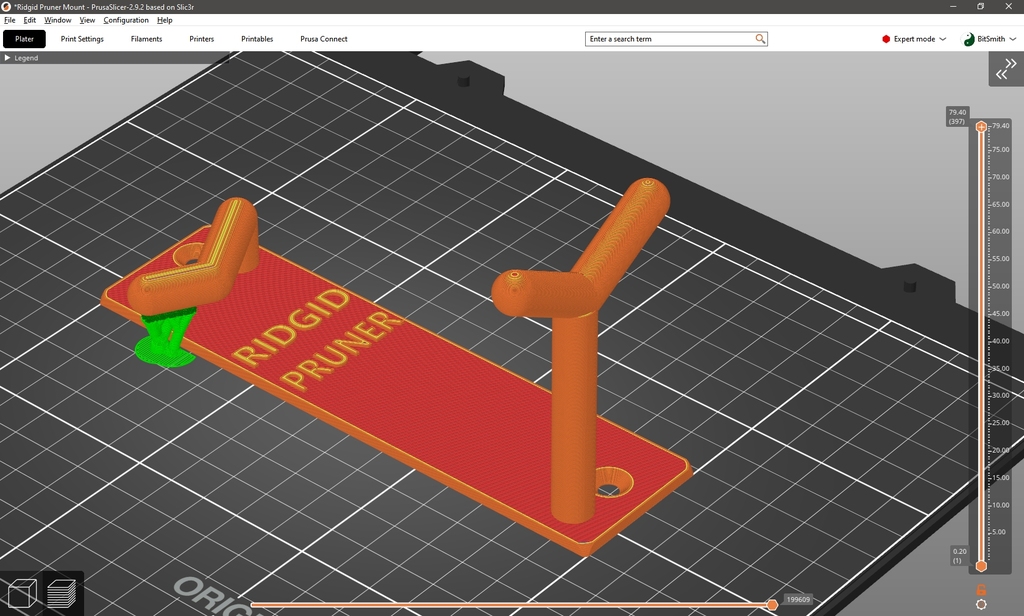Open the Configuration menu
Viewport: 1024px width, 616px height.
tap(125, 20)
